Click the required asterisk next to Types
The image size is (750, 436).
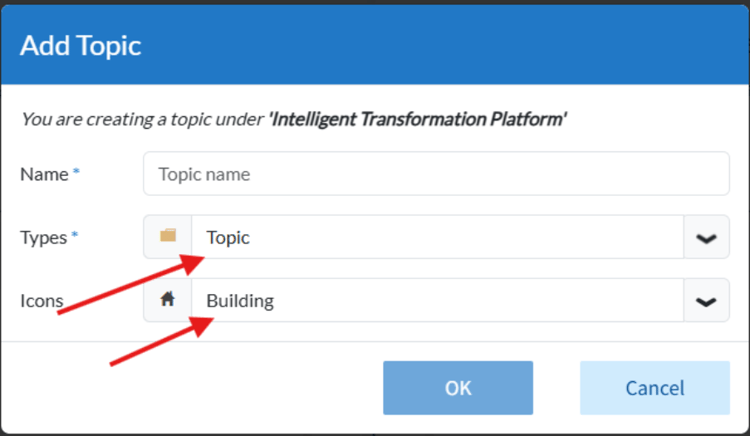[76, 237]
